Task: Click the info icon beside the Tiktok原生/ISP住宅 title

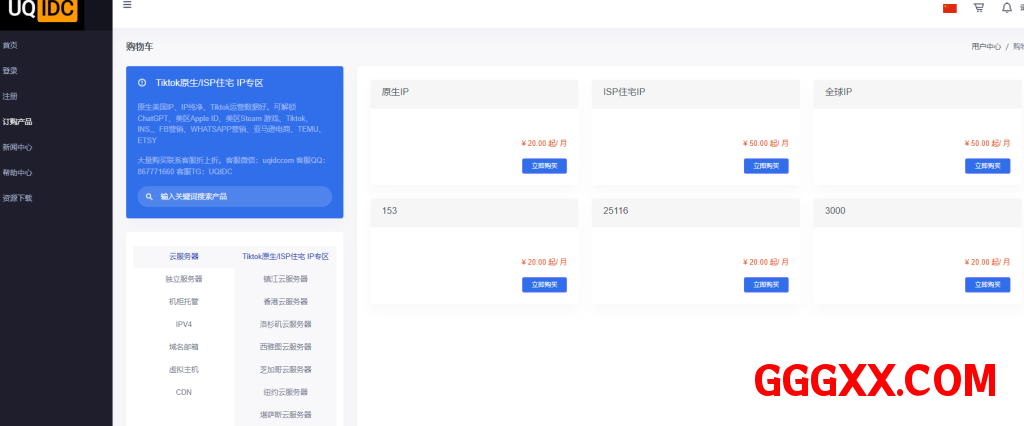Action: pos(142,83)
